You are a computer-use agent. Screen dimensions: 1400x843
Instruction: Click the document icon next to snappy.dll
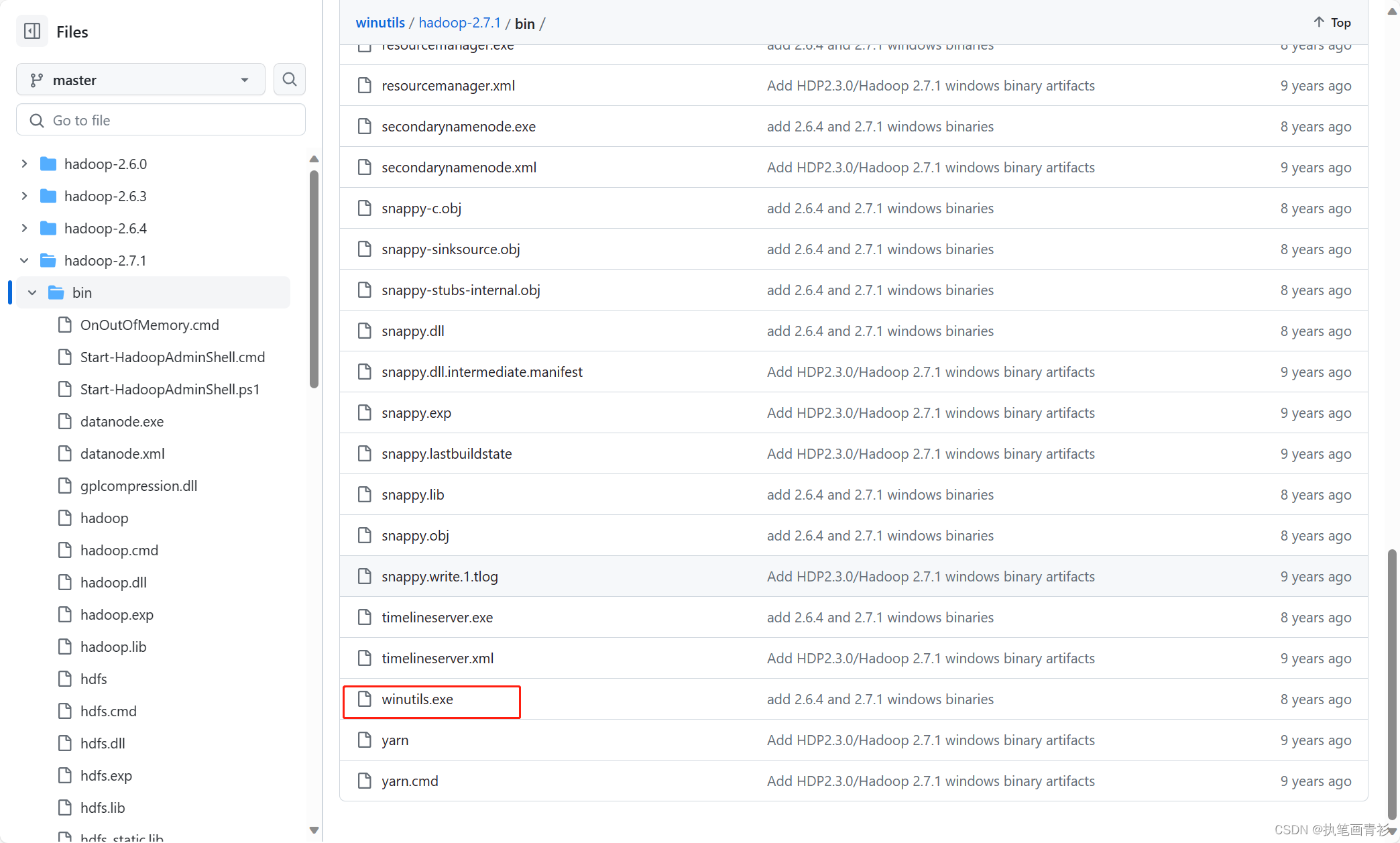[x=364, y=331]
